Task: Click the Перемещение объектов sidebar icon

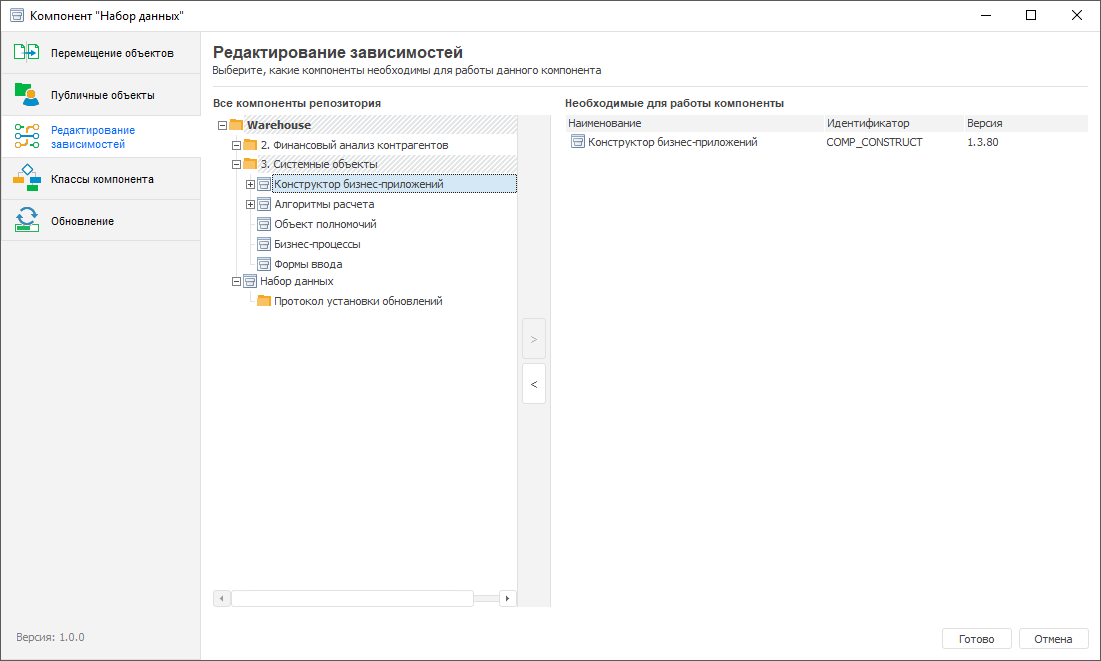Action: point(27,53)
